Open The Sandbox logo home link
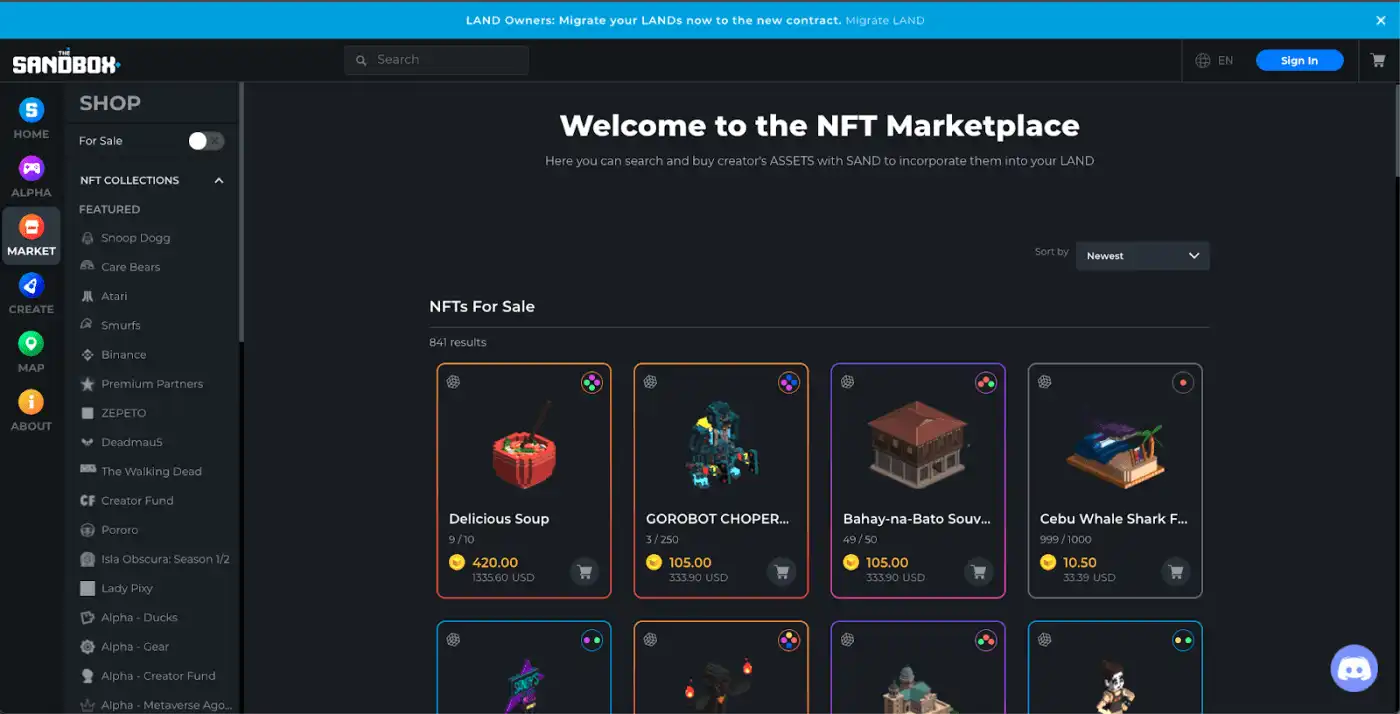 66,62
